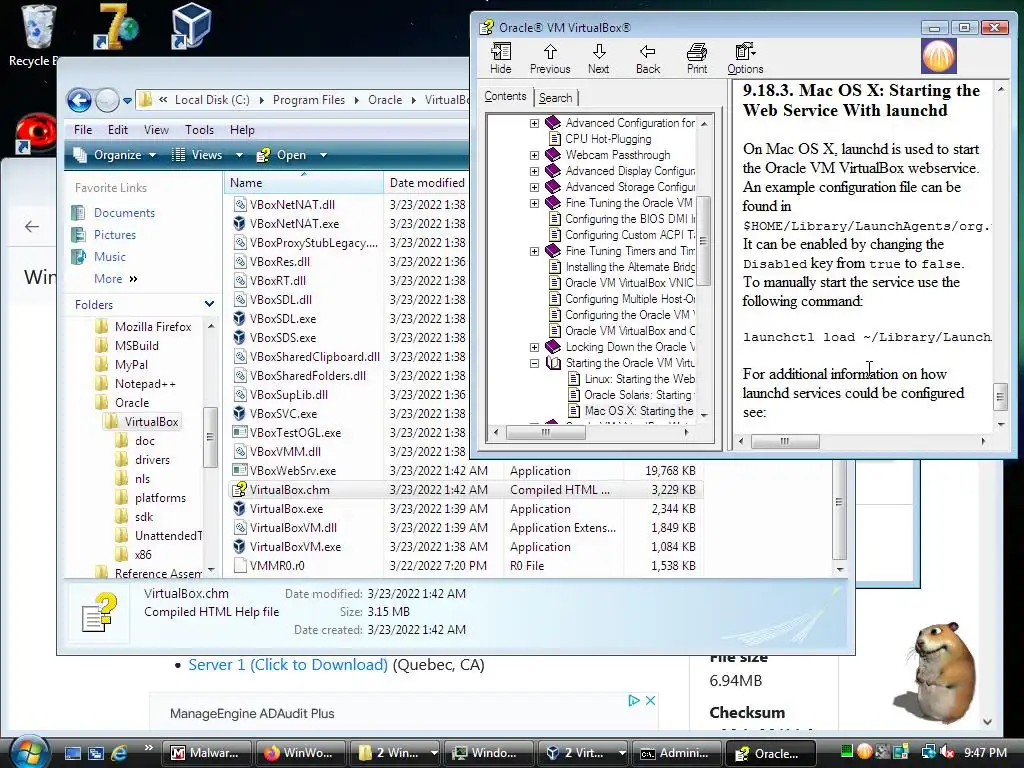Click the help topic horizontal scrollbar thumb
The width and height of the screenshot is (1024, 768).
pyautogui.click(x=785, y=441)
